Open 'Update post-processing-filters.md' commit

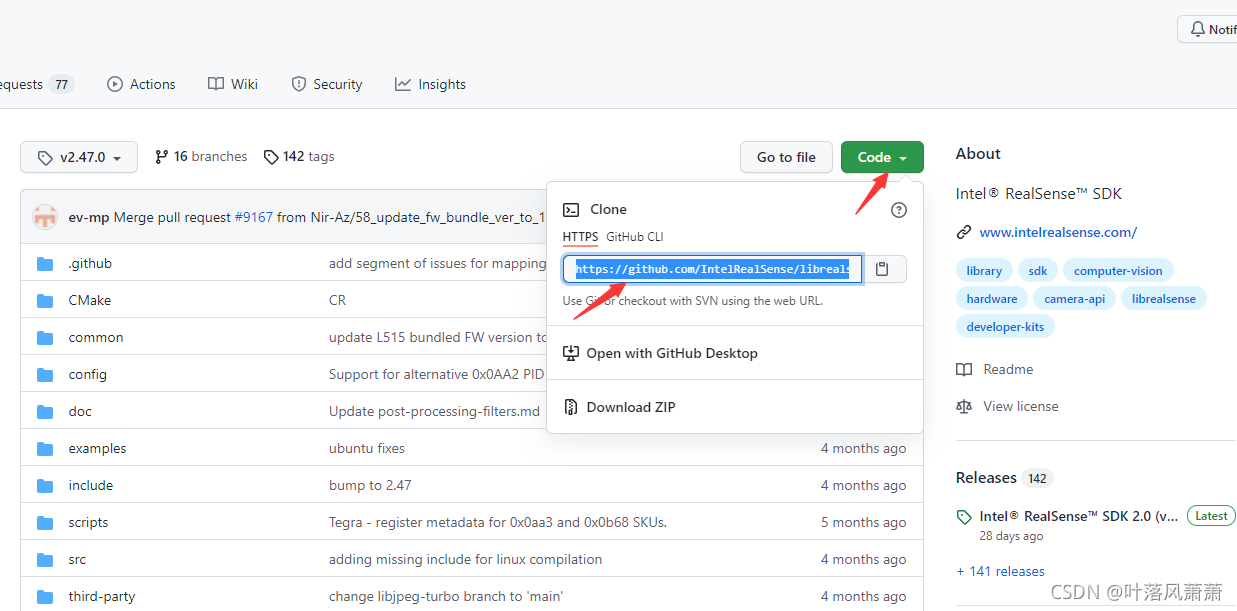tap(434, 411)
